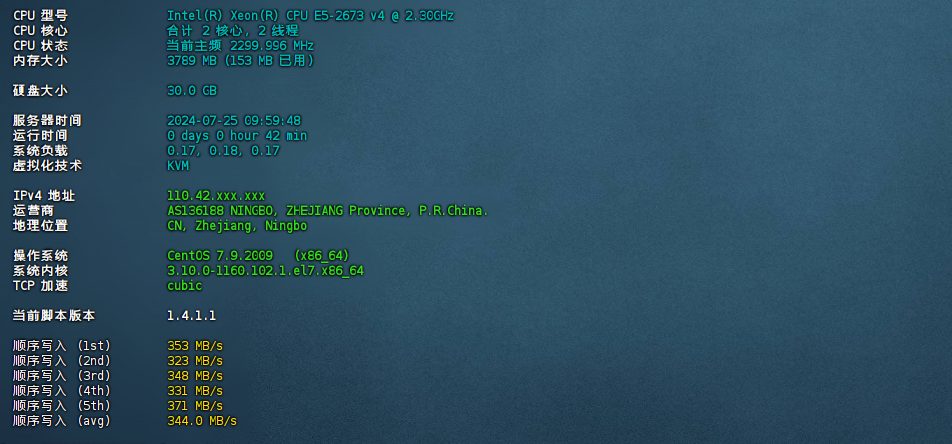Click the IPv4 address 110.42.xxx.xxx
The image size is (952, 444).
(216, 196)
